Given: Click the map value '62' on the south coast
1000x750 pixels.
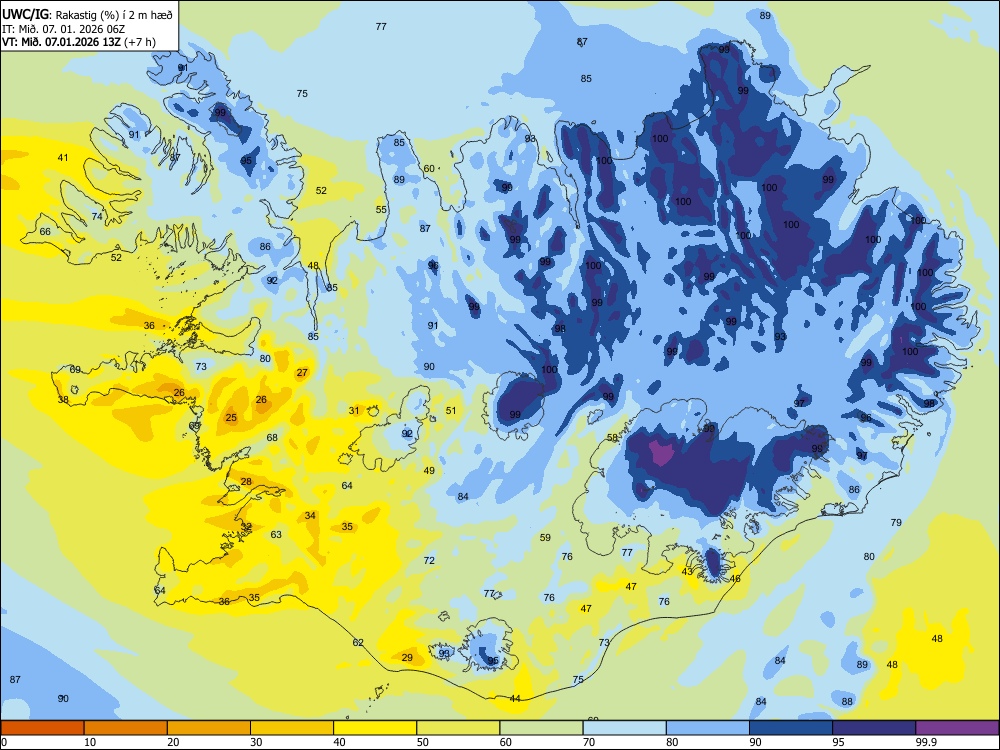Looking at the screenshot, I should click(358, 642).
